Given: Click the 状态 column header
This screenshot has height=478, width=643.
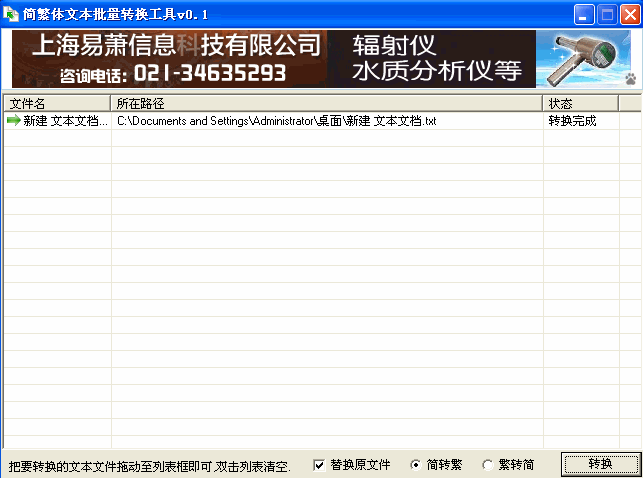Looking at the screenshot, I should point(581,103).
